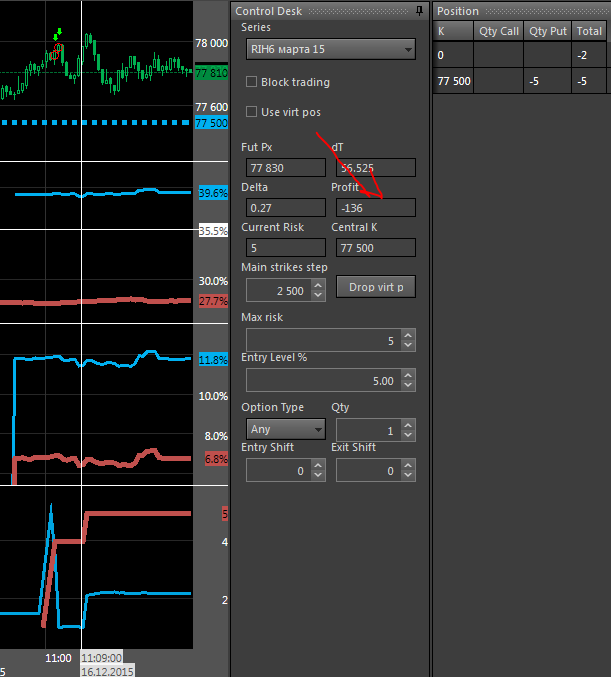
Task: Decrease the Entry Shift value
Action: click(318, 475)
